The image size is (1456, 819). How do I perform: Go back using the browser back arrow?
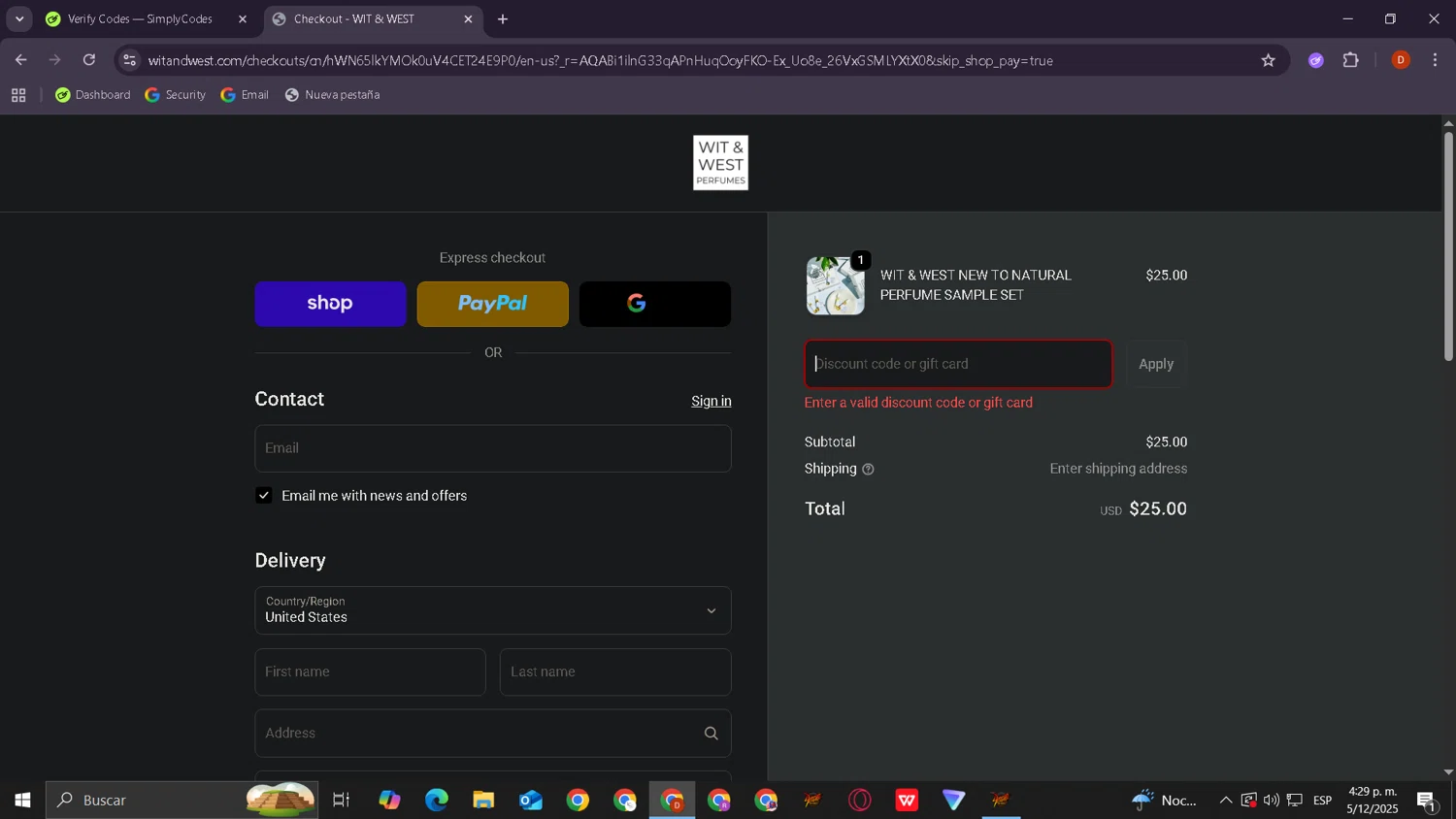pos(20,60)
